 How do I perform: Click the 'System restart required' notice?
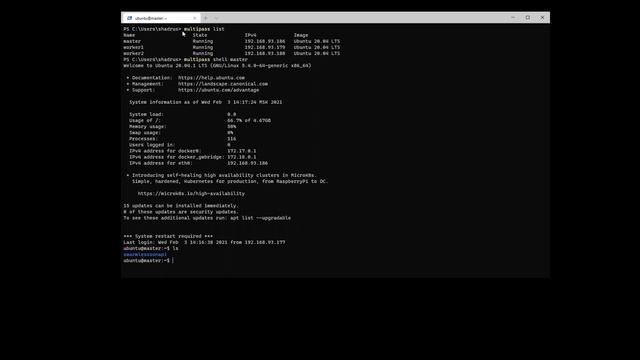[x=168, y=236]
